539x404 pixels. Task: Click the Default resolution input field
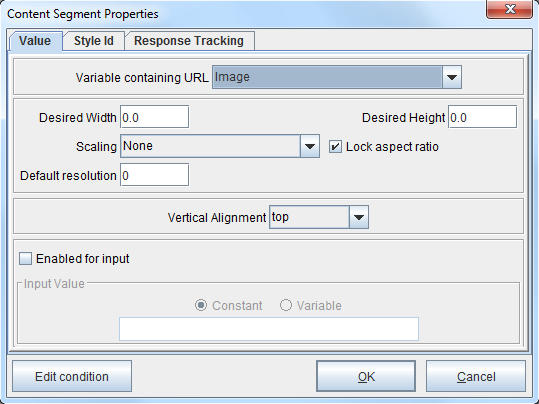click(154, 175)
